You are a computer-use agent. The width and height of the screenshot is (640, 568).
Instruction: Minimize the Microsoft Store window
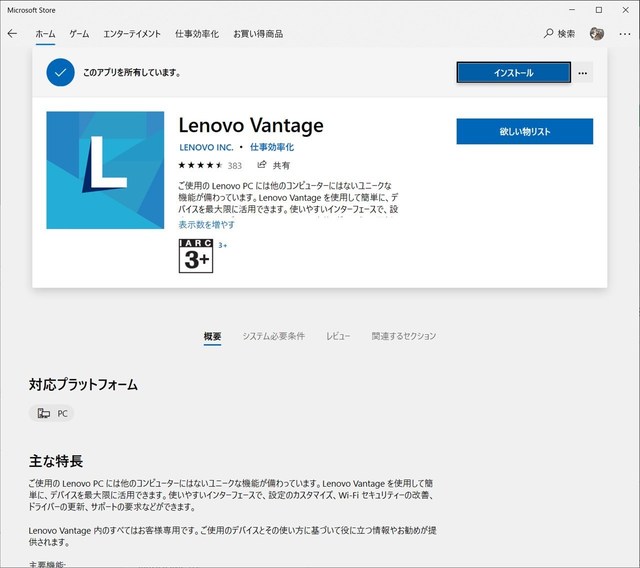coord(572,10)
